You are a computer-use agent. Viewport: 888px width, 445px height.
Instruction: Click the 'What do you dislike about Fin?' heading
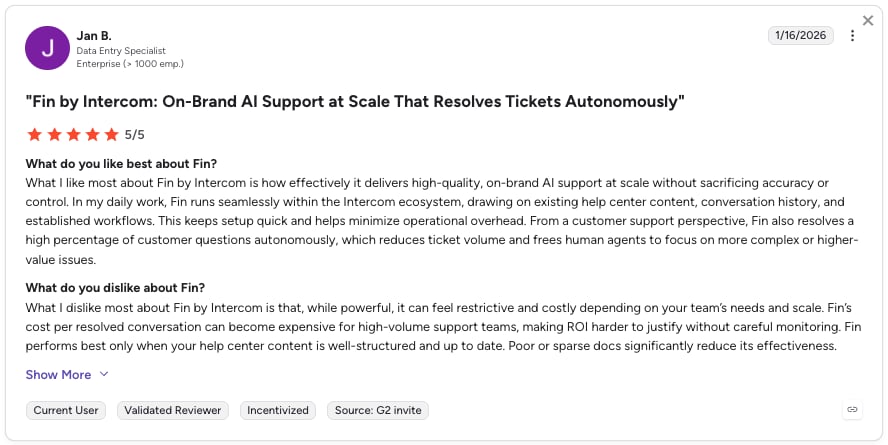click(115, 288)
